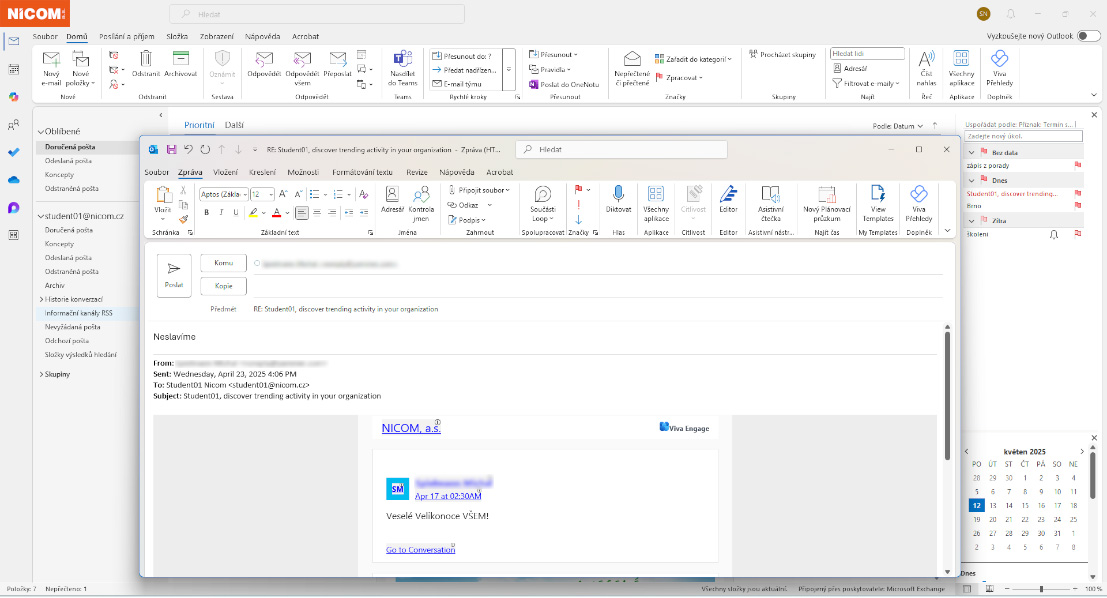Click the View Templates icon

(878, 198)
